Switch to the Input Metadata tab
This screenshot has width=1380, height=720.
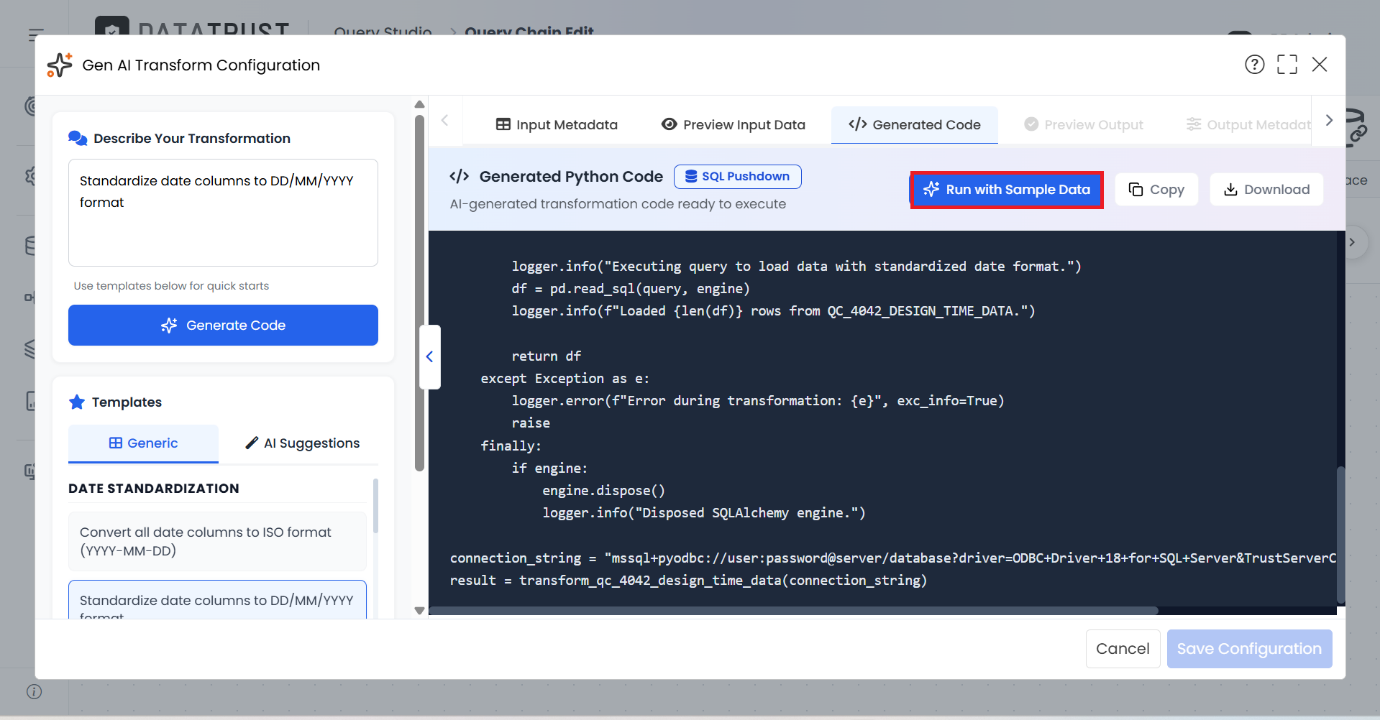[557, 125]
